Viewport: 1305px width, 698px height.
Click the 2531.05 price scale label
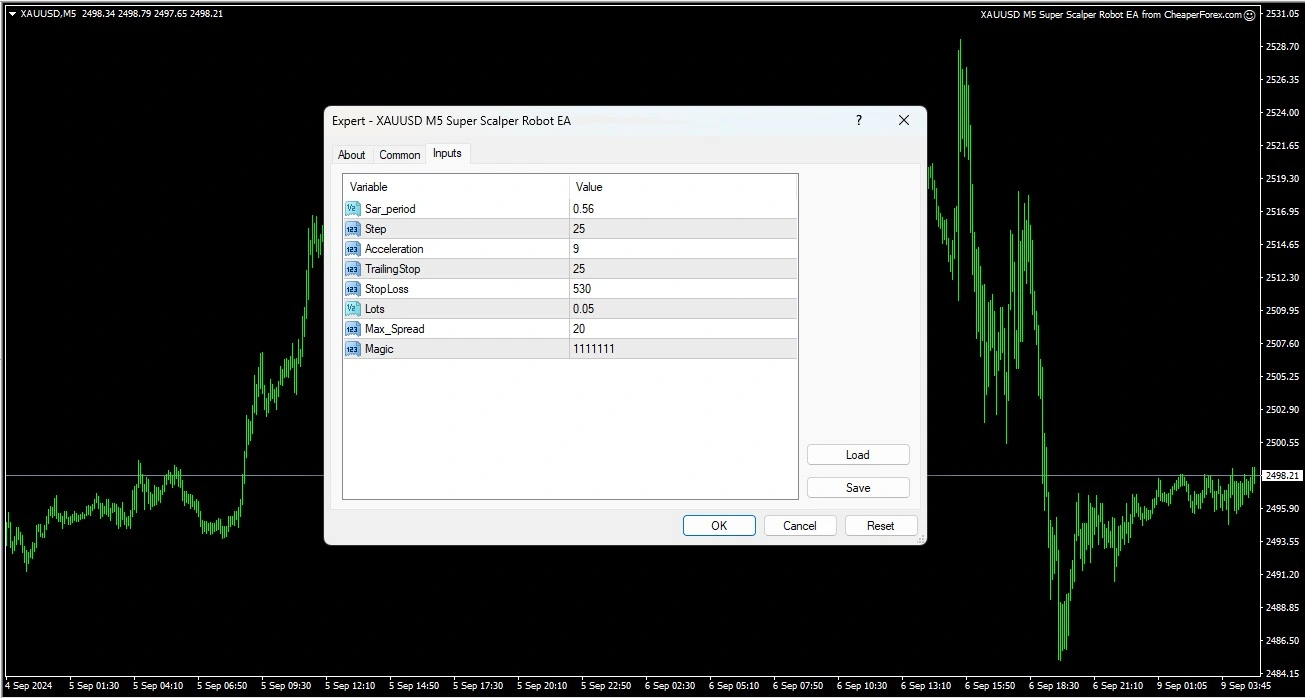click(x=1281, y=14)
